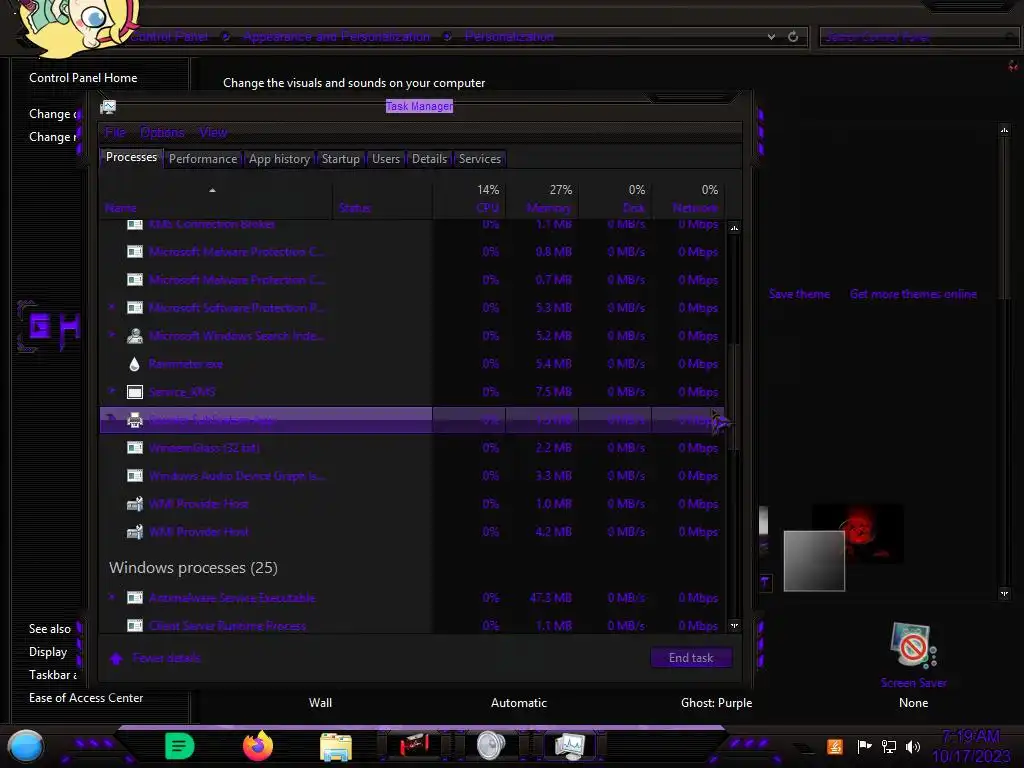The height and width of the screenshot is (768, 1024).
Task: Open the Options menu
Action: click(162, 133)
